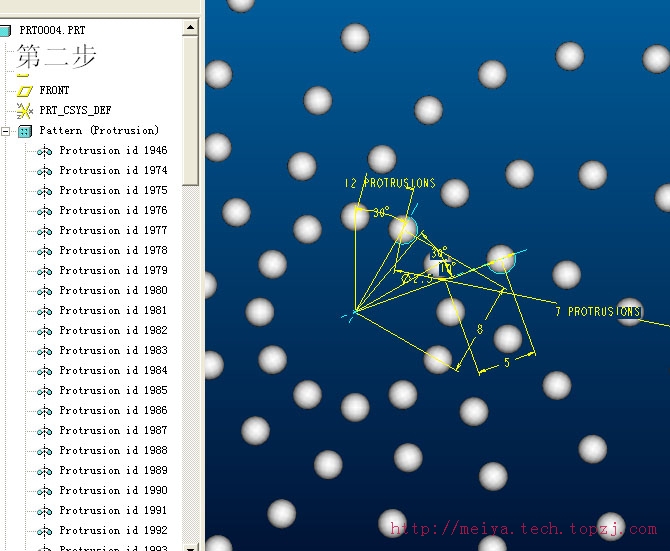Collapse the Pattern (Protrusion) tree node

tap(6, 131)
